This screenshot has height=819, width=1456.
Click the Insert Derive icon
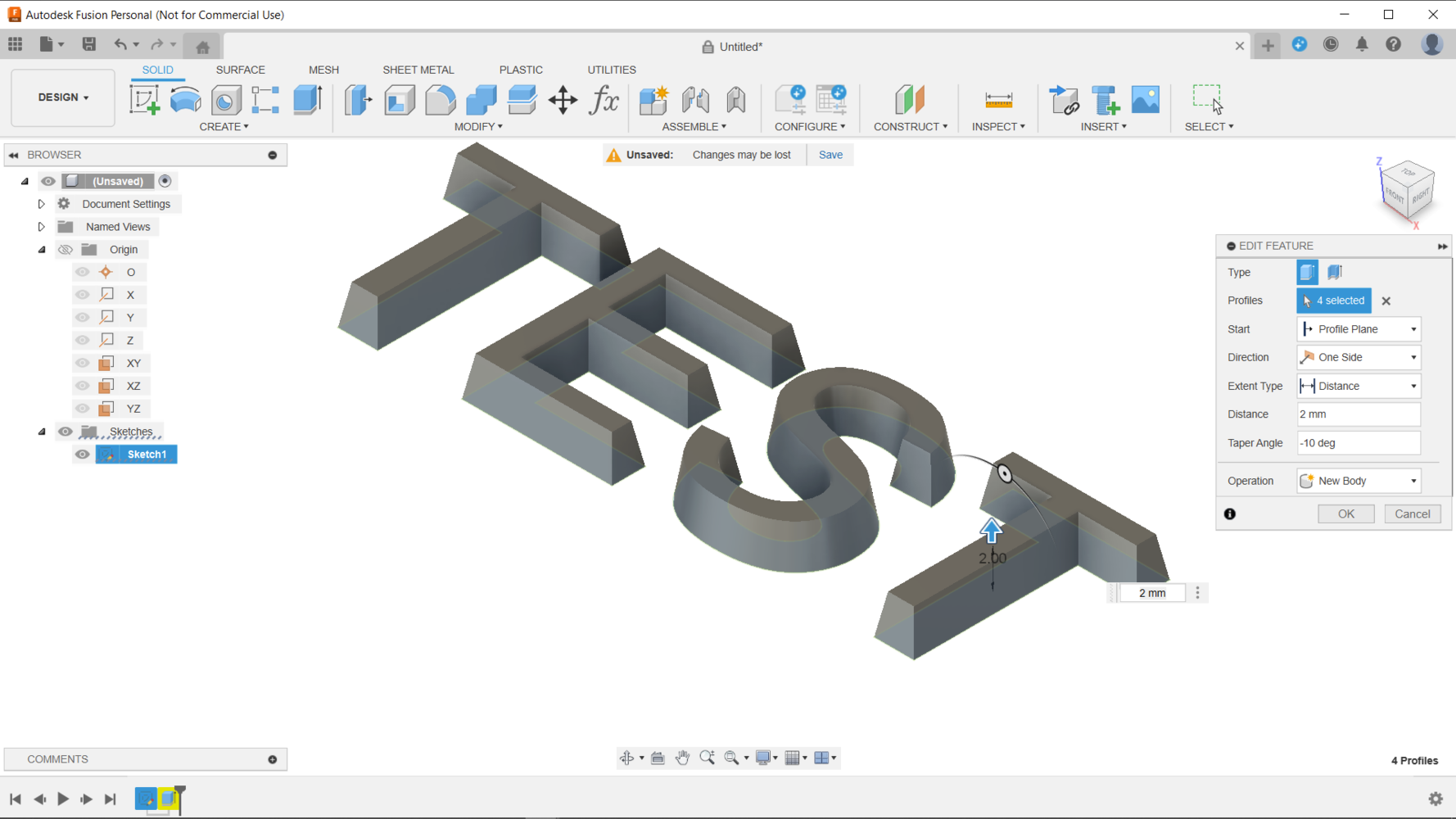pos(1064,100)
